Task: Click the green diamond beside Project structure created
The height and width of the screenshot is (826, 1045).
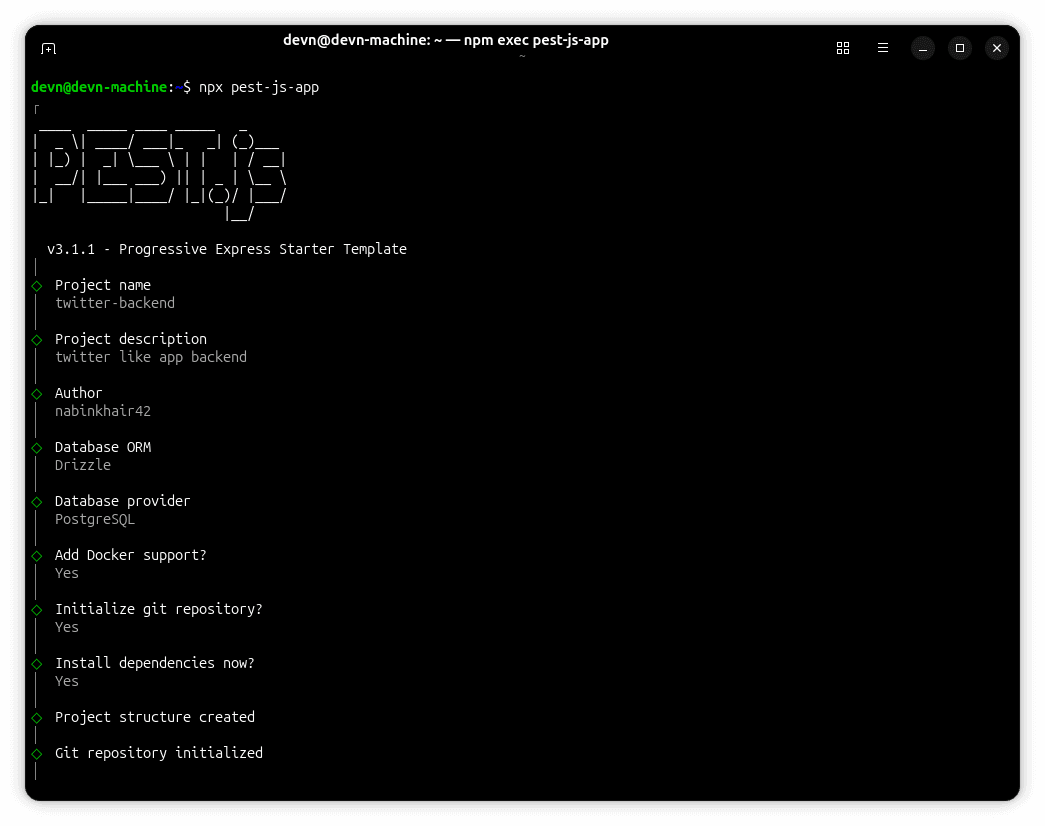Action: pos(37,718)
